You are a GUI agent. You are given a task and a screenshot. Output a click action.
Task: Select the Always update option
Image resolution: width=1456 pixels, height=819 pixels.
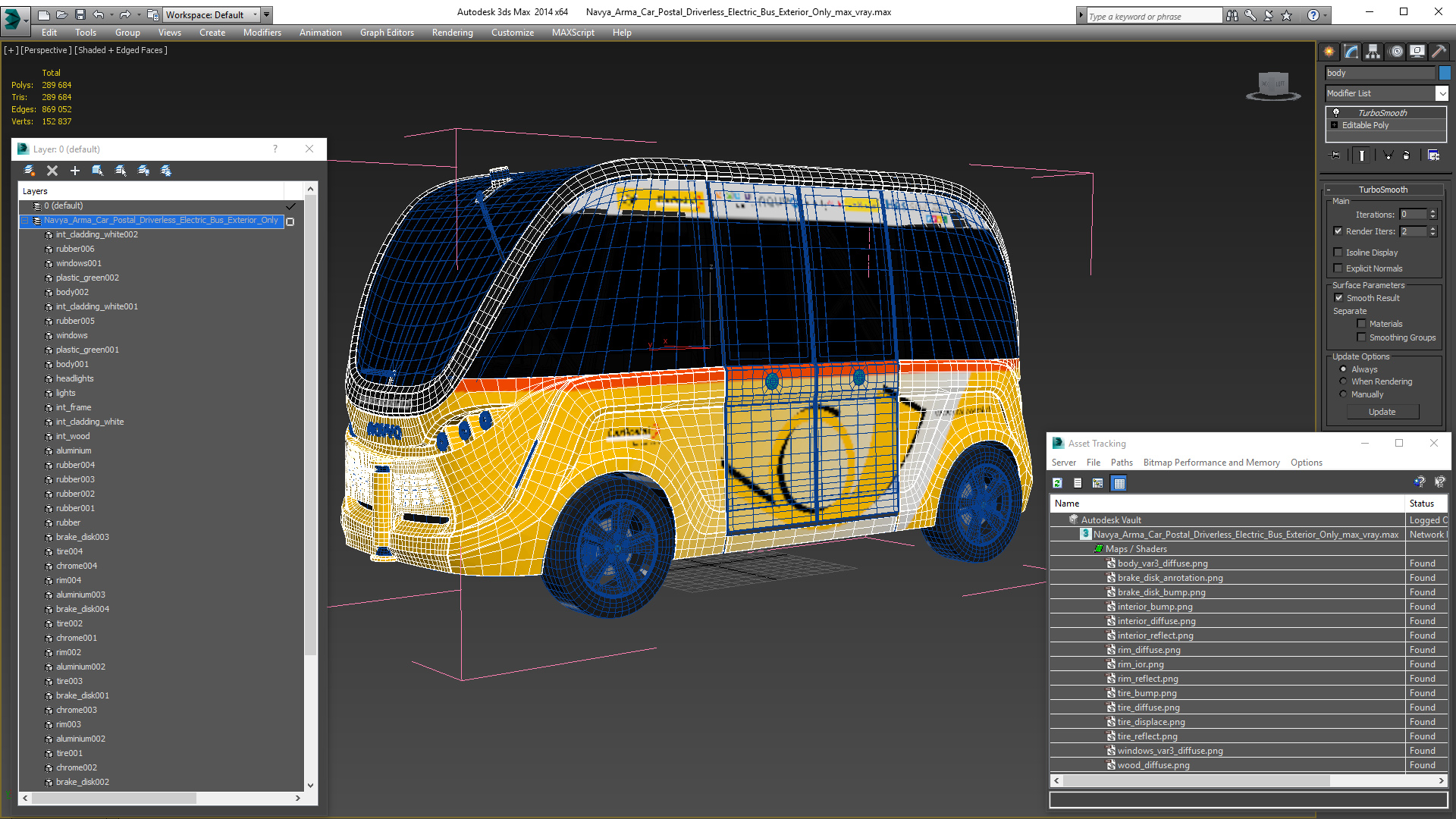(1343, 369)
